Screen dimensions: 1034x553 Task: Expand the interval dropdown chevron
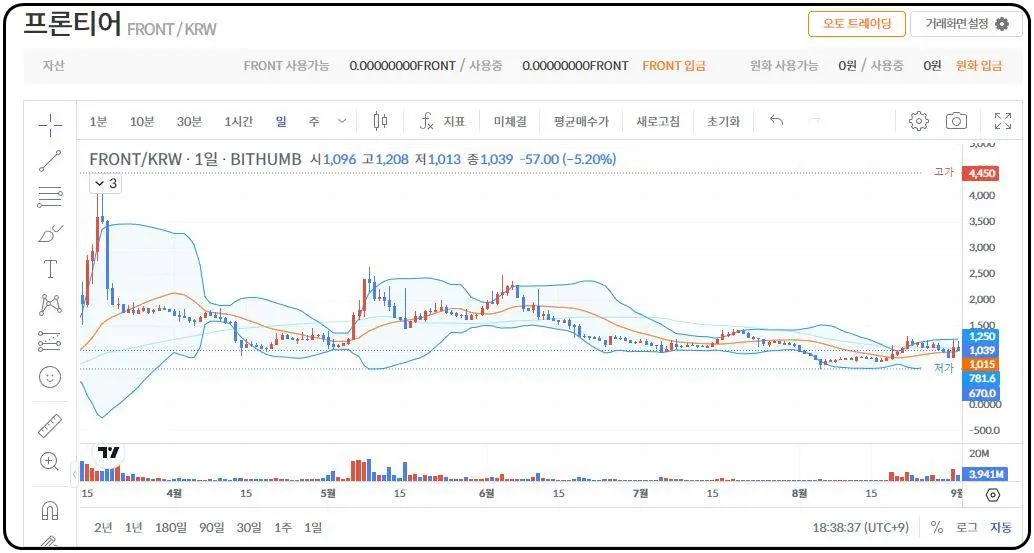[342, 121]
